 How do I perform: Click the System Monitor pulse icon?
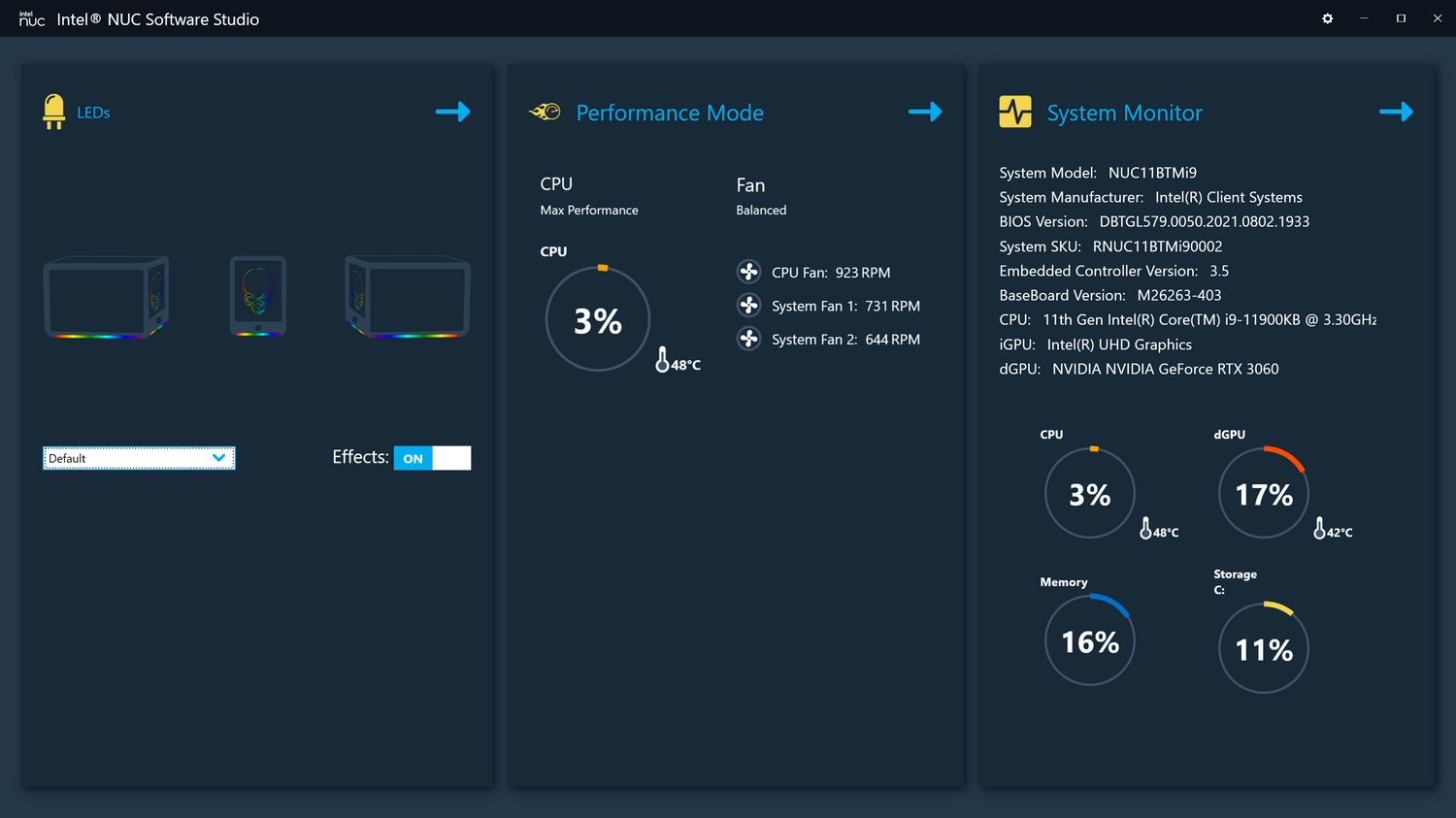tap(1015, 112)
